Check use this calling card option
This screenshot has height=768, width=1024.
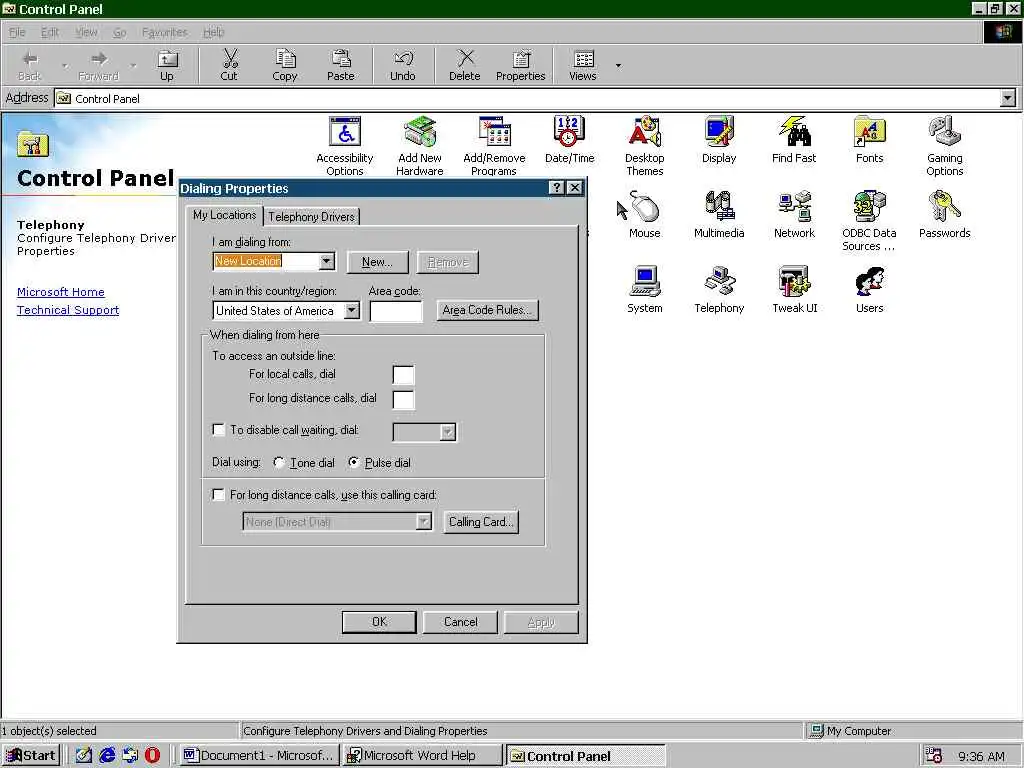click(x=219, y=494)
